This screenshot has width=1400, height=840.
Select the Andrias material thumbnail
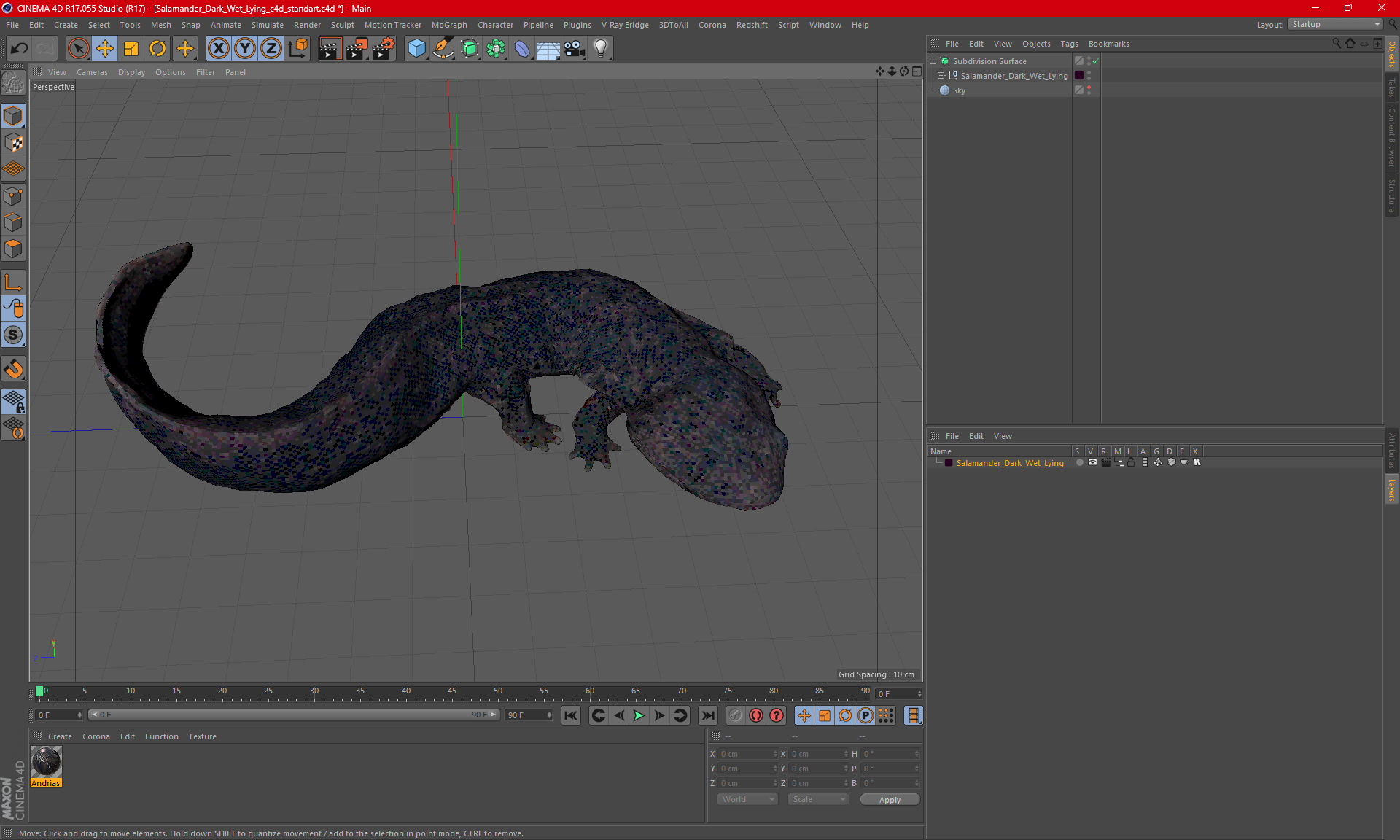pos(46,762)
